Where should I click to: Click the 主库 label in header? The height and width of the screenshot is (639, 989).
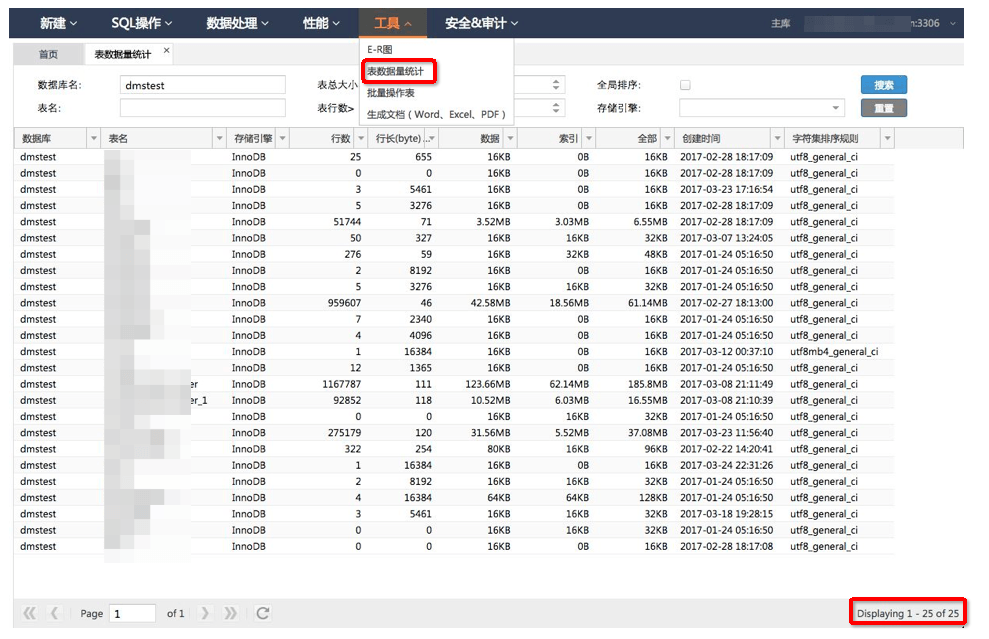780,23
